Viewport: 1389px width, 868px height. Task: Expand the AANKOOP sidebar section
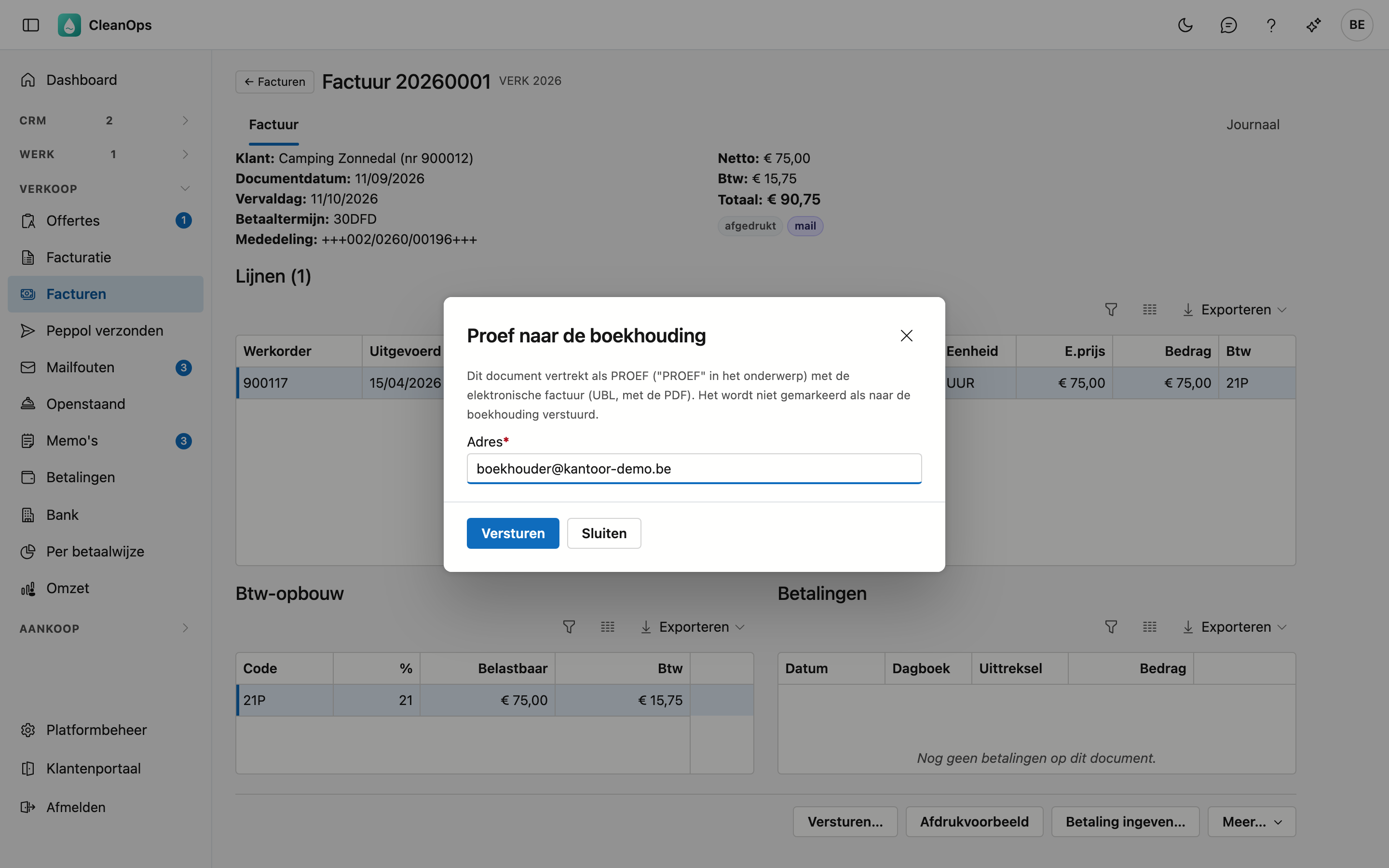click(106, 629)
